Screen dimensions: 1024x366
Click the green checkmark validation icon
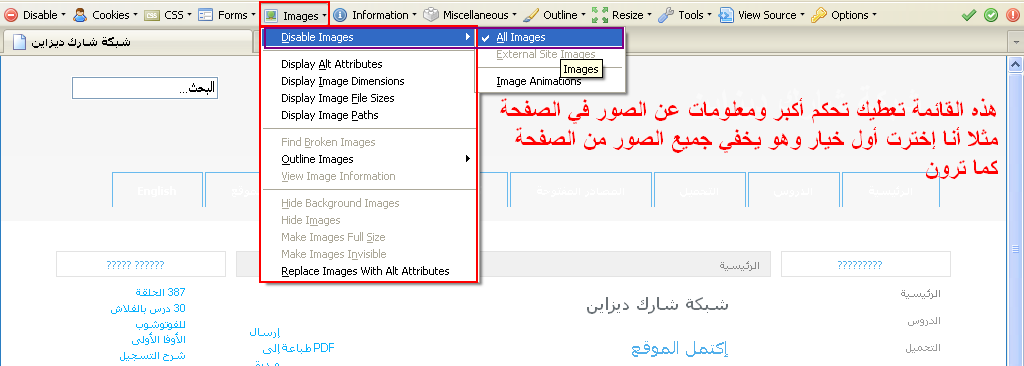pyautogui.click(x=970, y=15)
